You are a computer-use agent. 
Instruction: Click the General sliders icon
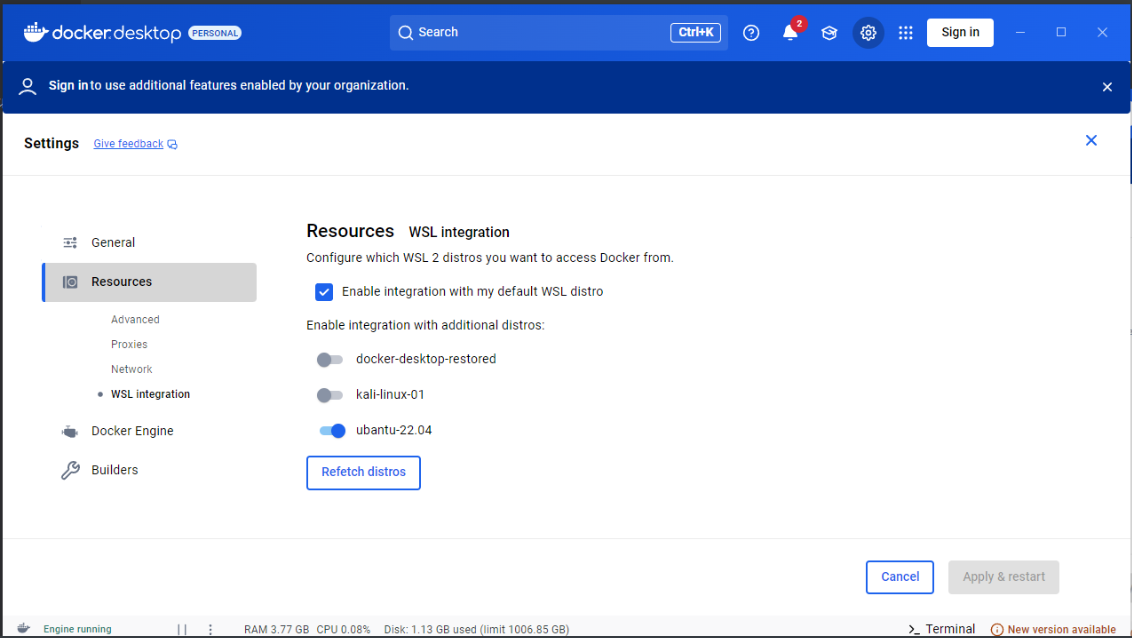(x=70, y=242)
